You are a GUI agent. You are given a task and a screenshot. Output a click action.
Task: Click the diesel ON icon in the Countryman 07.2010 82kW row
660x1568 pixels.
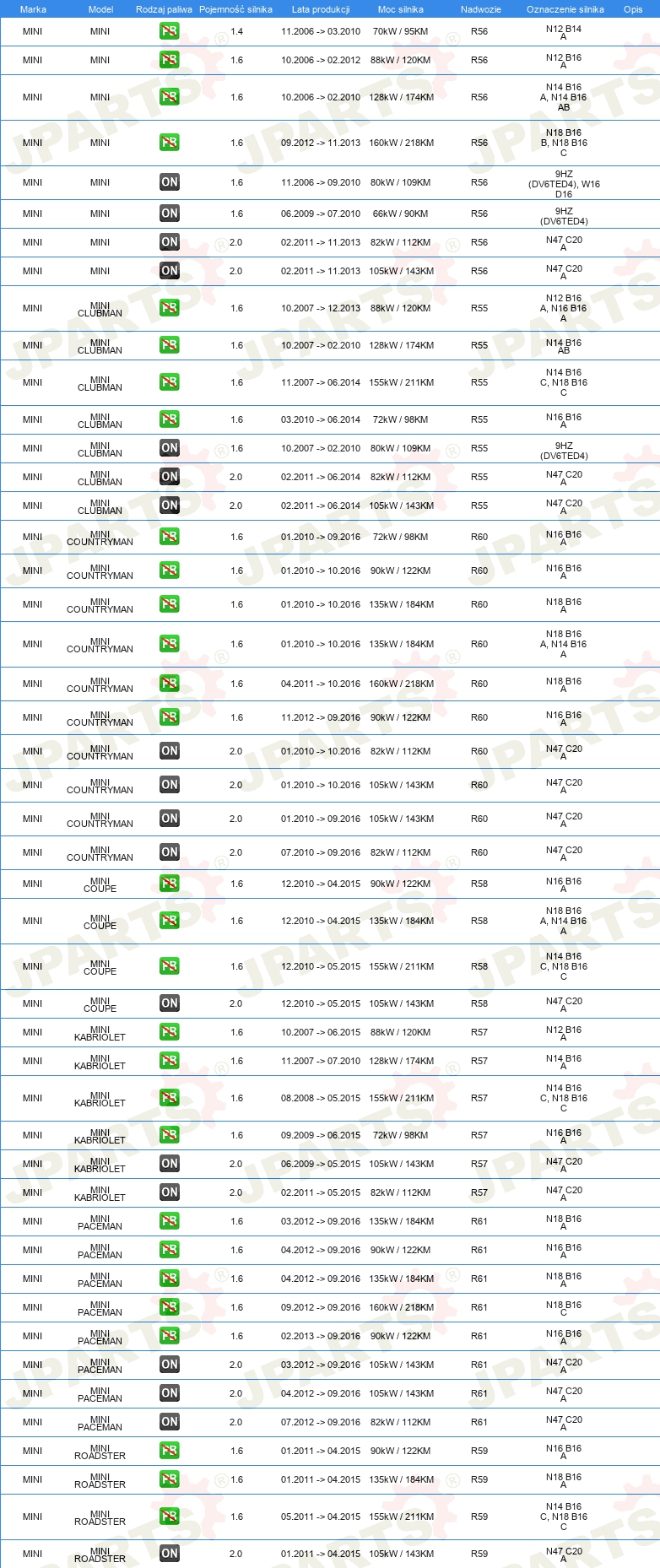tap(170, 852)
